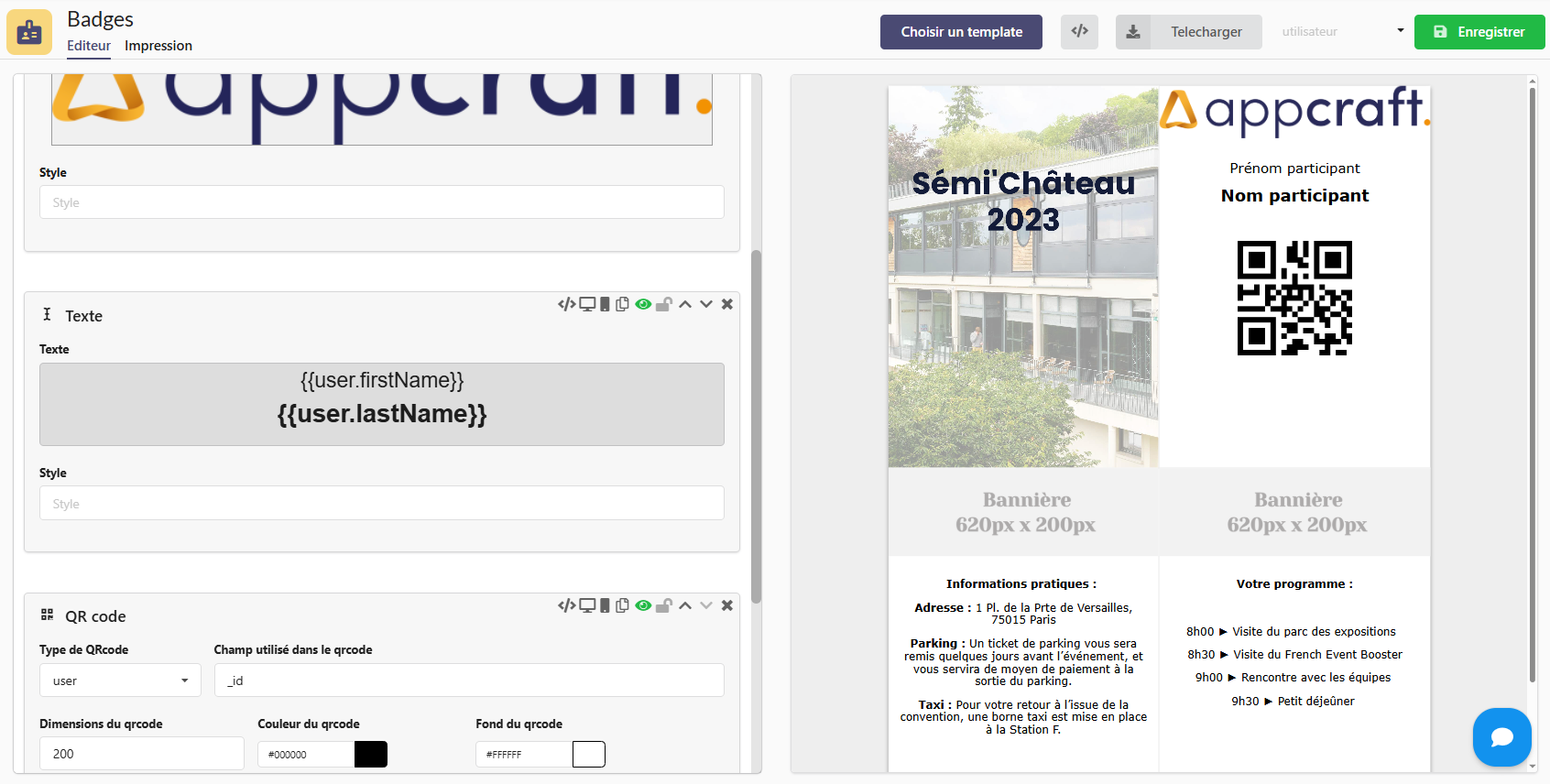Toggle visibility of the QR code block
Viewport: 1550px width, 784px height.
click(643, 605)
